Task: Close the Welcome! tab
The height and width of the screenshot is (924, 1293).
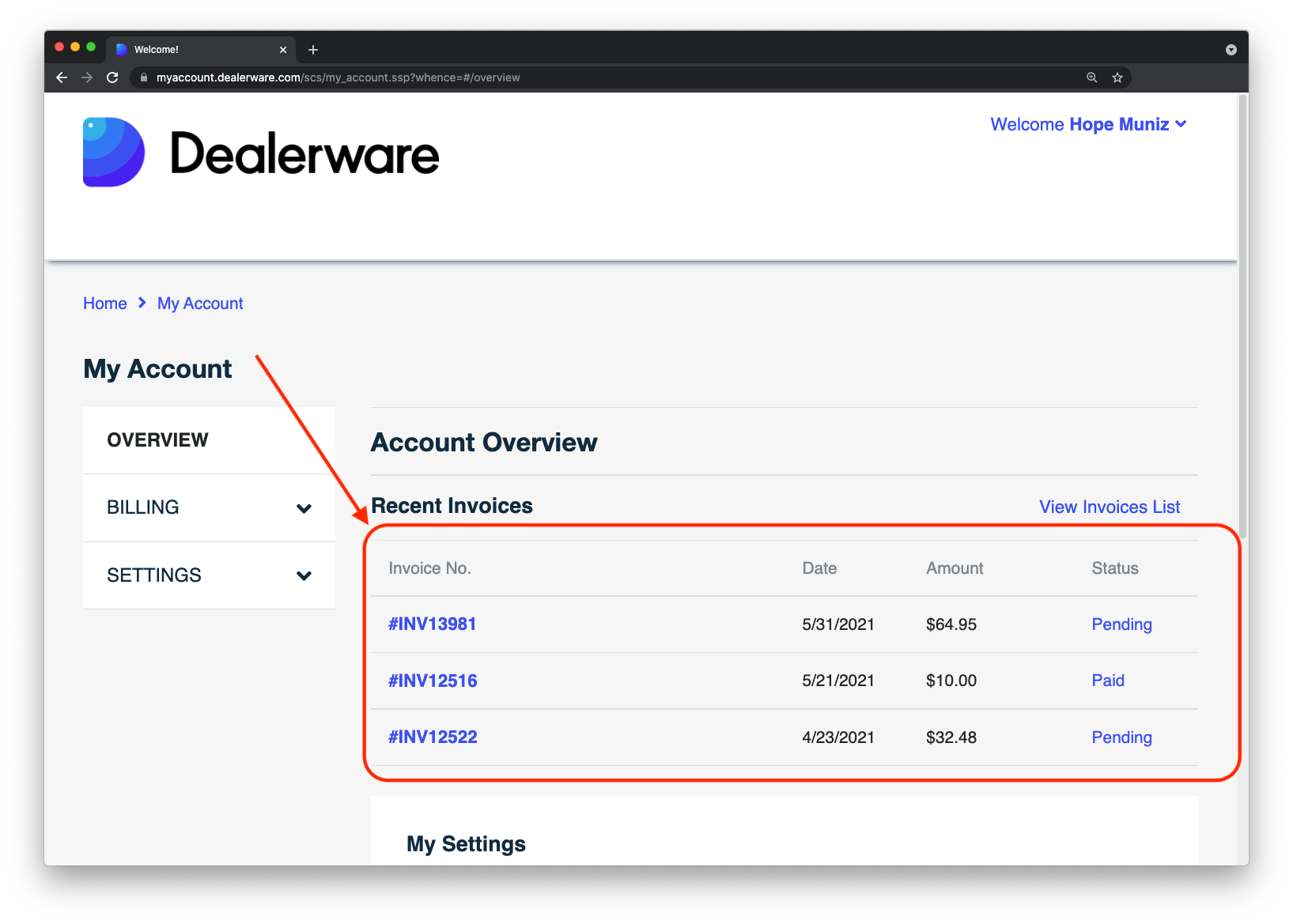Action: (283, 50)
